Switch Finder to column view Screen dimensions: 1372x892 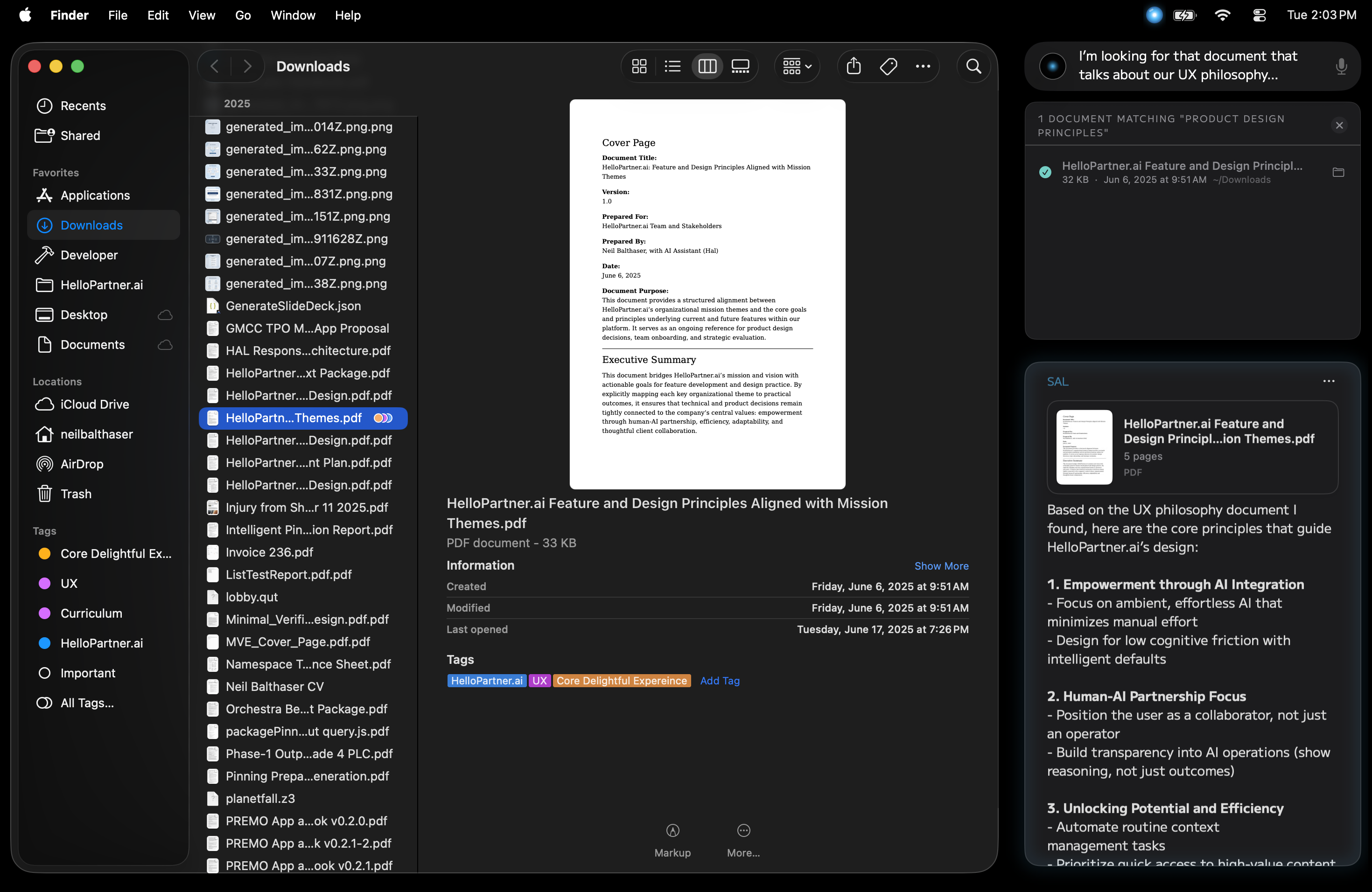click(x=707, y=66)
